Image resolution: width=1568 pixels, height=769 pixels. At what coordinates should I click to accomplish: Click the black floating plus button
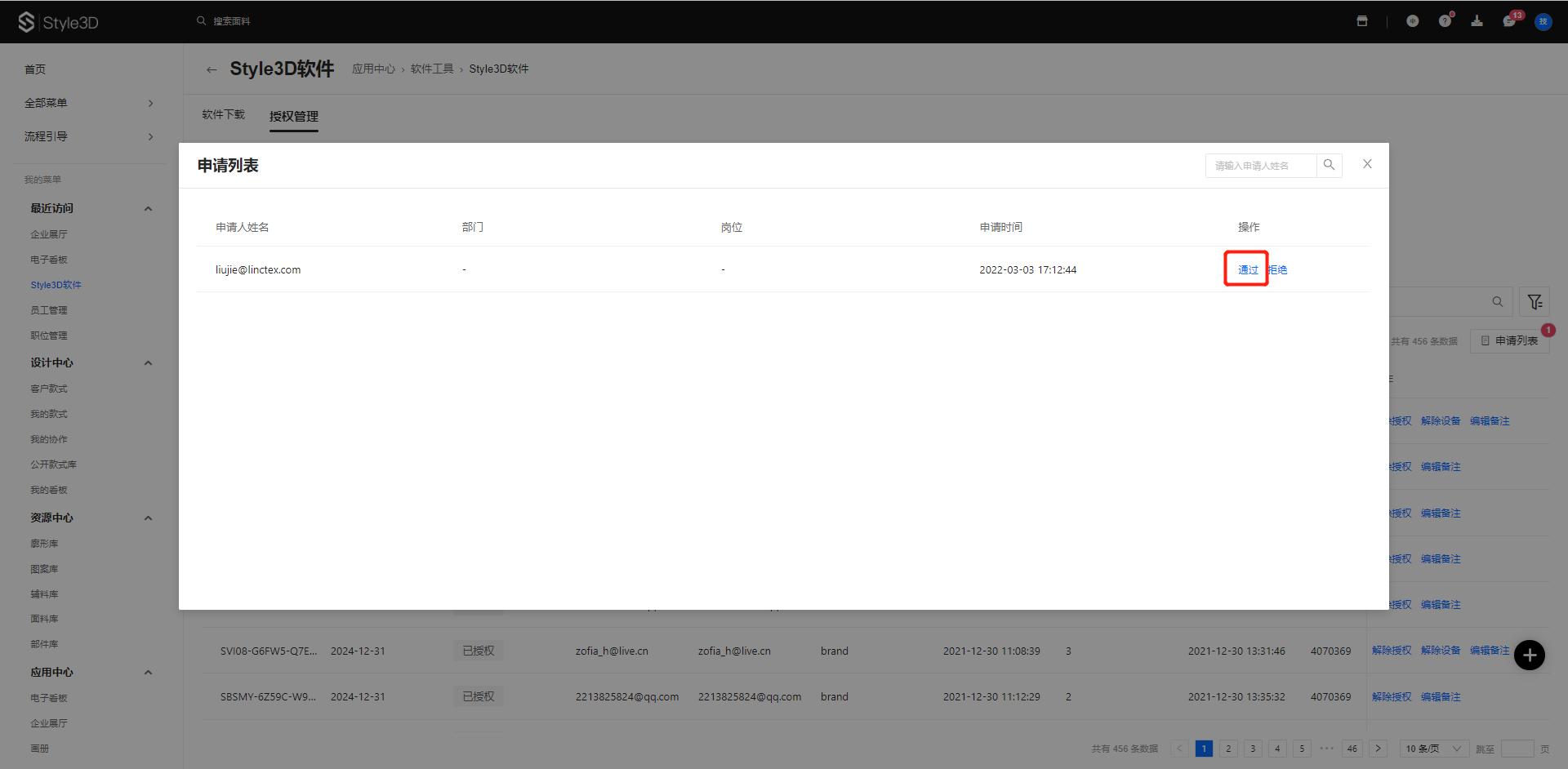pos(1529,655)
